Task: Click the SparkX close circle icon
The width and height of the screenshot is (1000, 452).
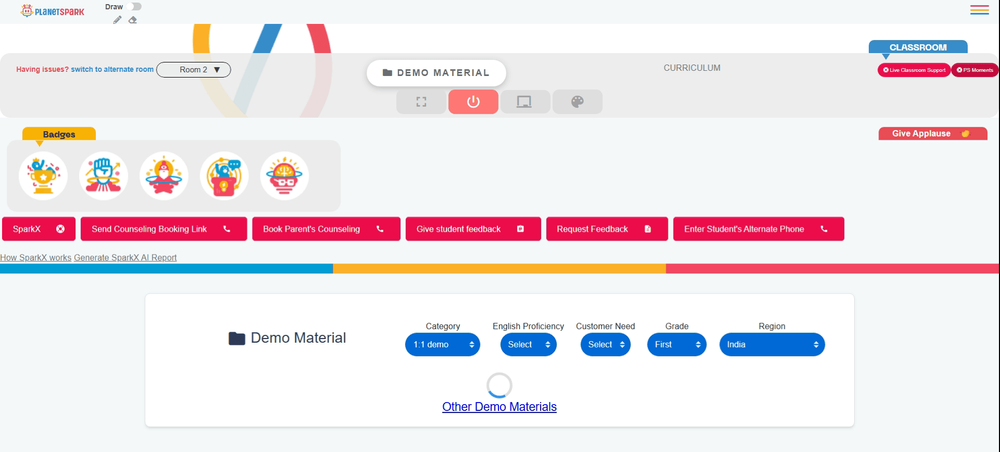Action: coord(61,229)
